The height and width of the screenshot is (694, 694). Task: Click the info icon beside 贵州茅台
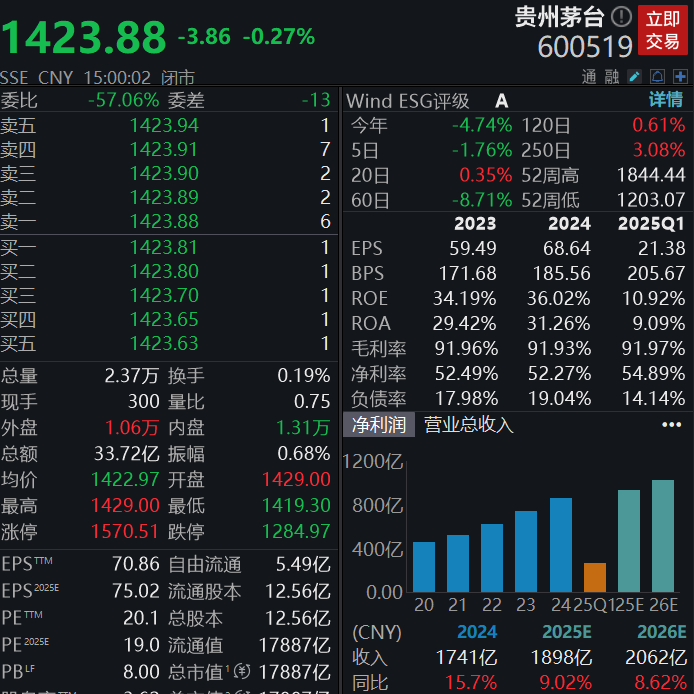click(x=622, y=17)
